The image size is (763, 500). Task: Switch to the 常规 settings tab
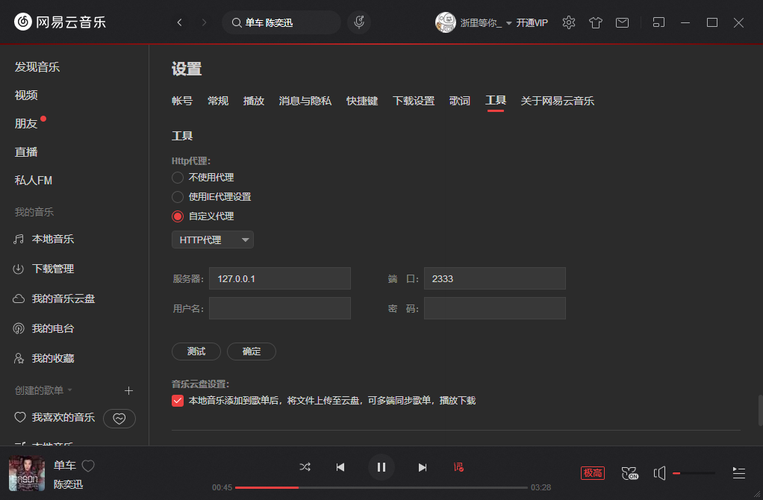pos(218,101)
